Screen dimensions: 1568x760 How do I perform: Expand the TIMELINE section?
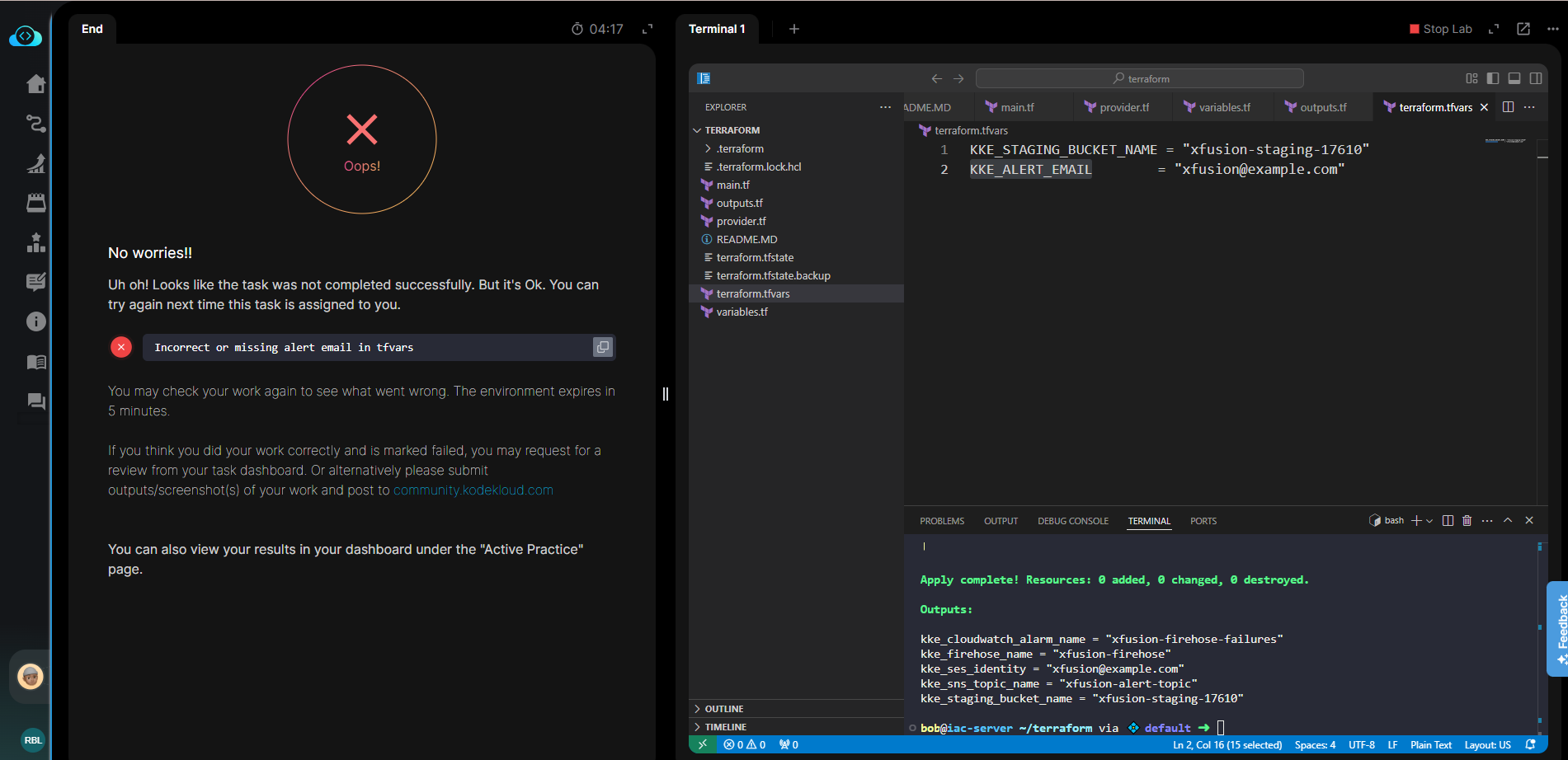click(725, 727)
